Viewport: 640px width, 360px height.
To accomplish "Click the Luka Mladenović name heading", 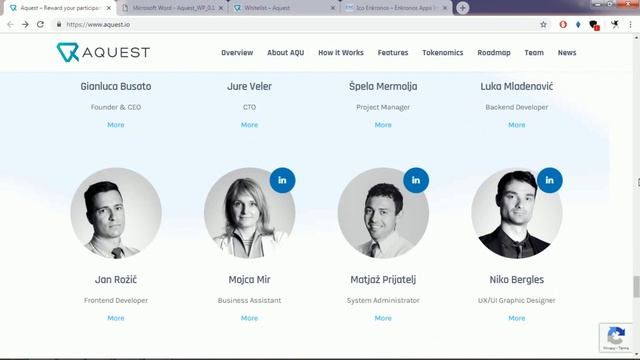I will (517, 87).
